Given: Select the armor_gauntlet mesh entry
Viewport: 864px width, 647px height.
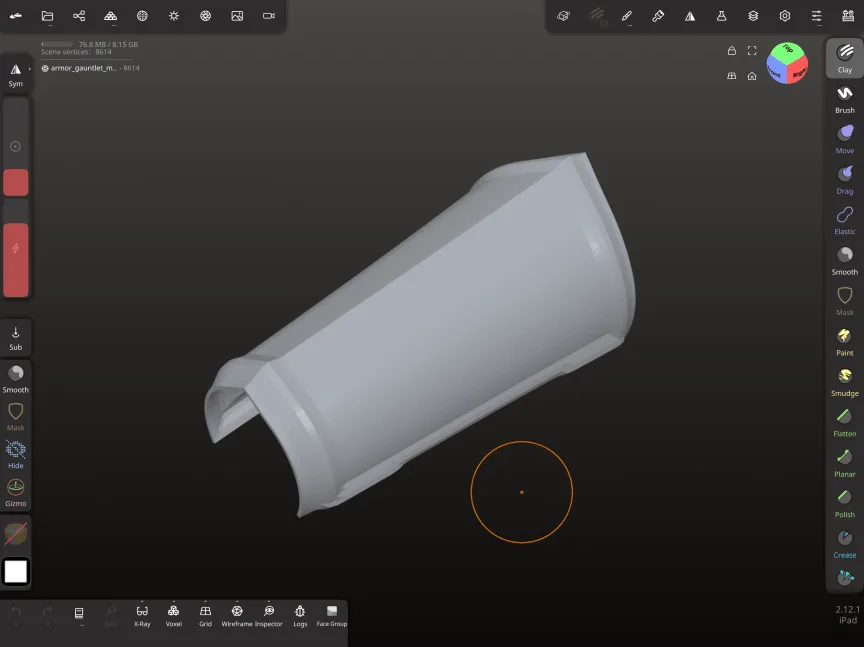Looking at the screenshot, I should pos(90,68).
